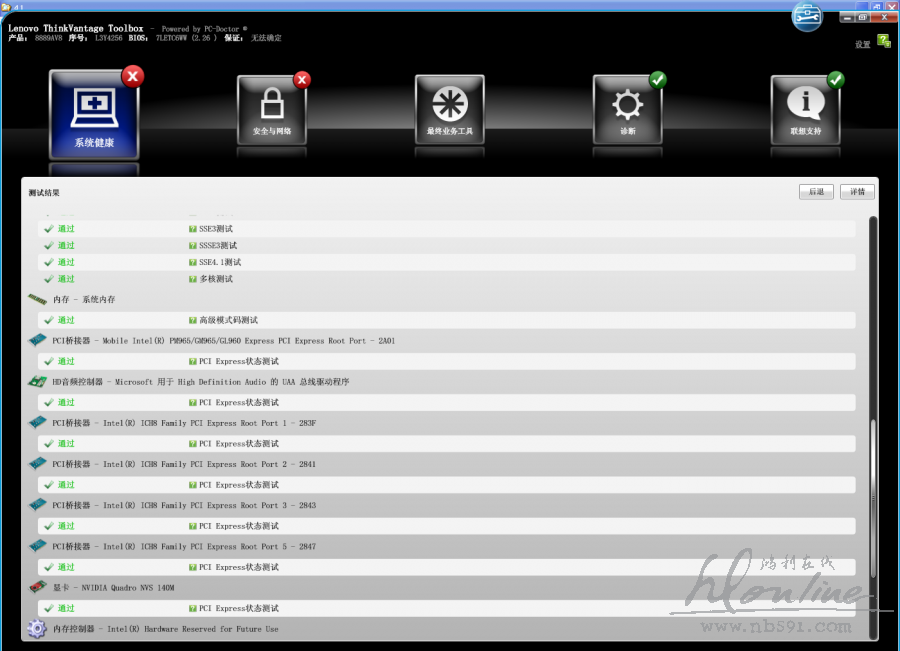Select the HD音频控制器 Microsoft UAA heading

pyautogui.click(x=200, y=382)
